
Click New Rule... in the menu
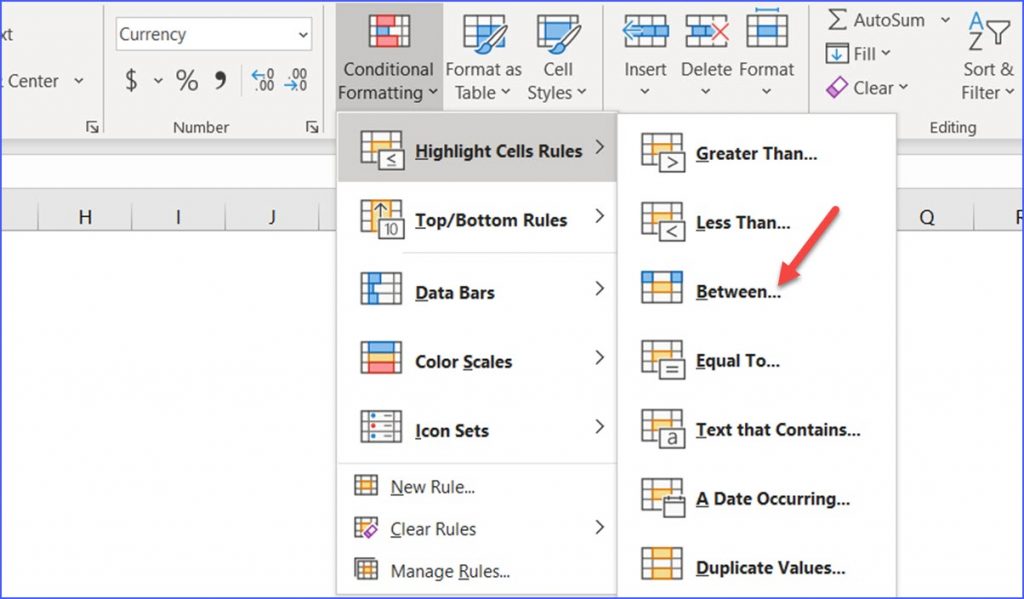(x=432, y=487)
